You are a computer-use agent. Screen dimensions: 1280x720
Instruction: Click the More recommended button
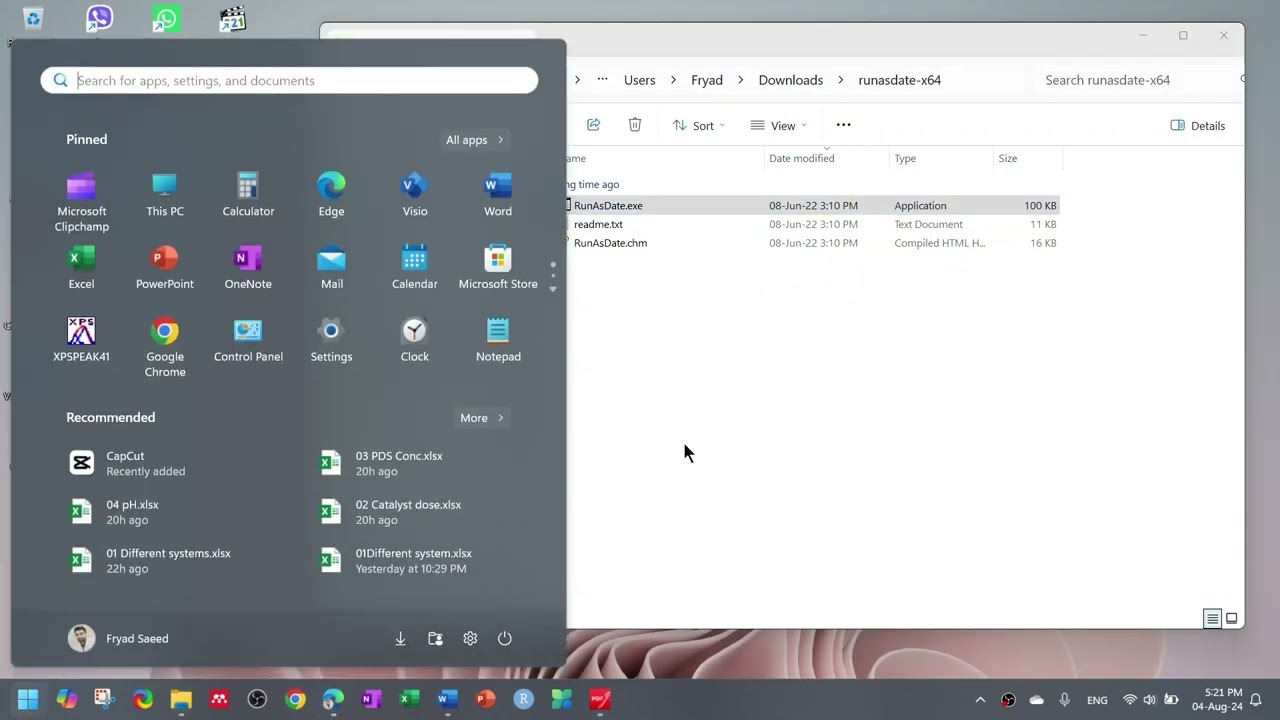click(x=482, y=418)
